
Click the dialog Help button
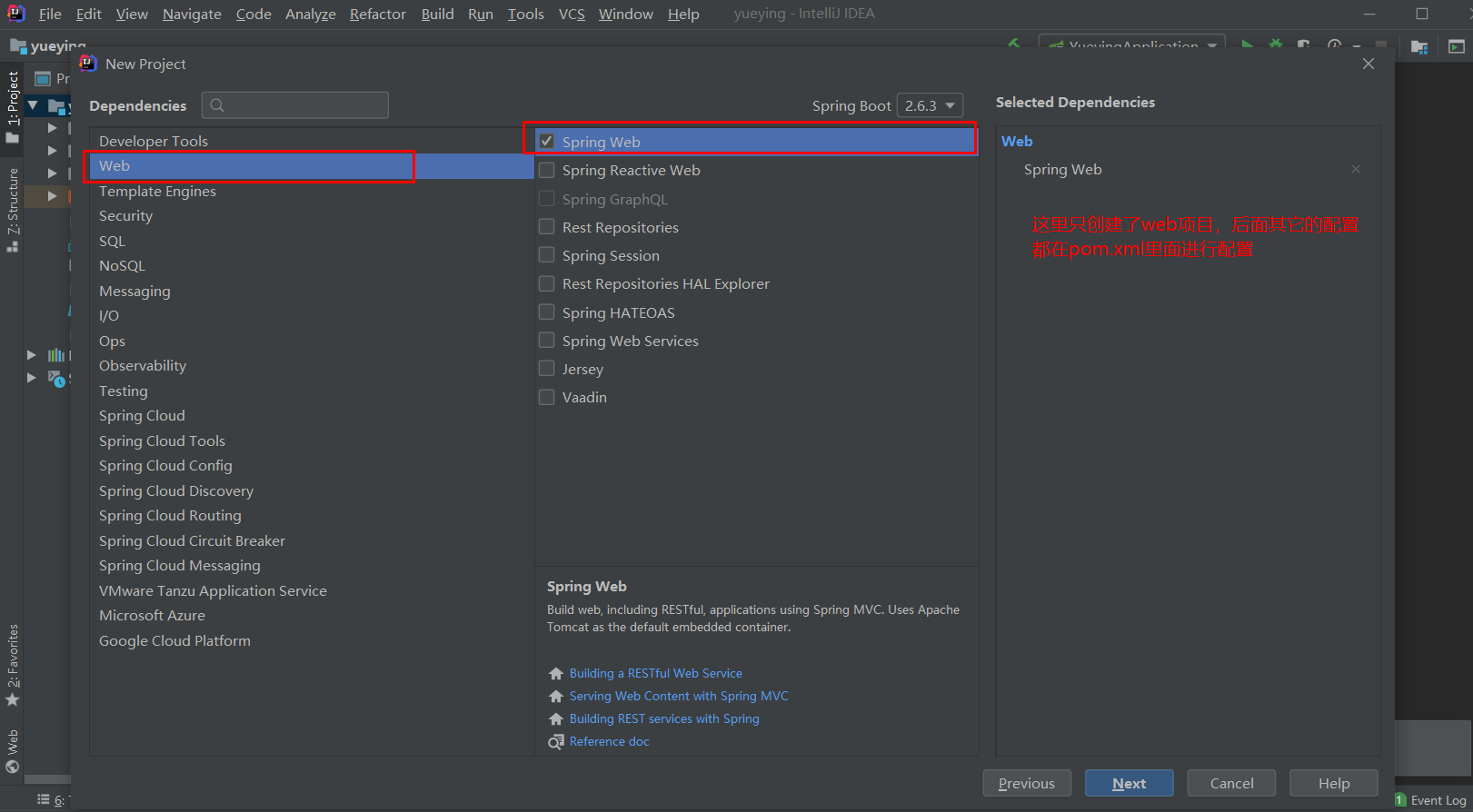1334,783
